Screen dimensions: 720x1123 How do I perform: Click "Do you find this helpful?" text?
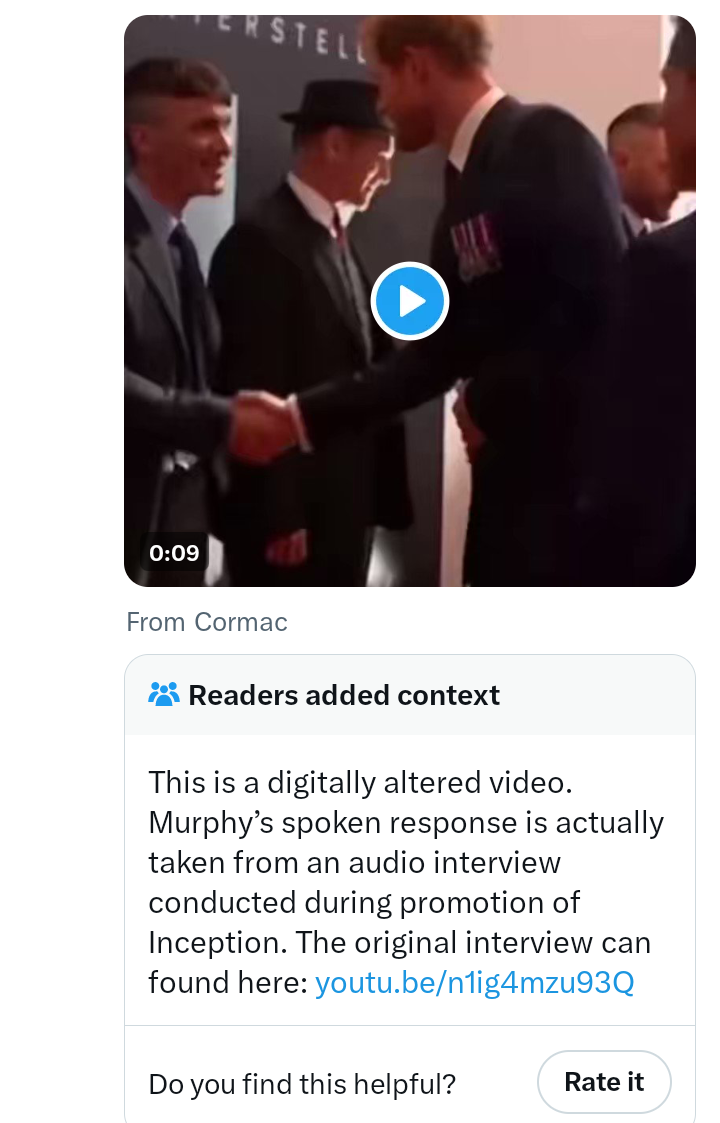pyautogui.click(x=302, y=1084)
